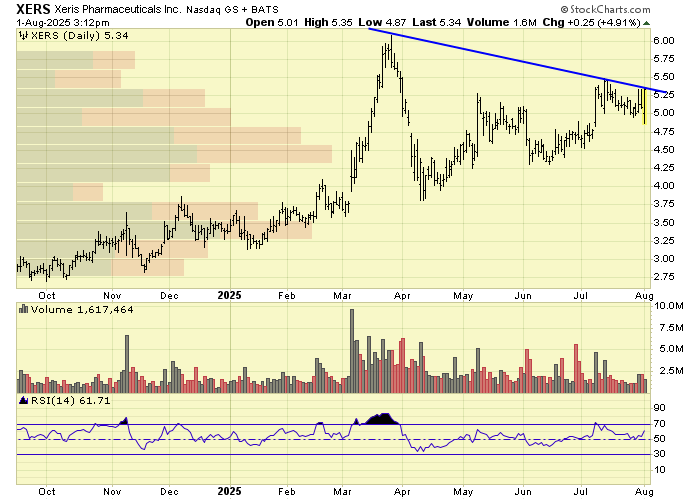The width and height of the screenshot is (700, 500).
Task: Click the yellow highlighted latest price bar
Action: pos(645,106)
